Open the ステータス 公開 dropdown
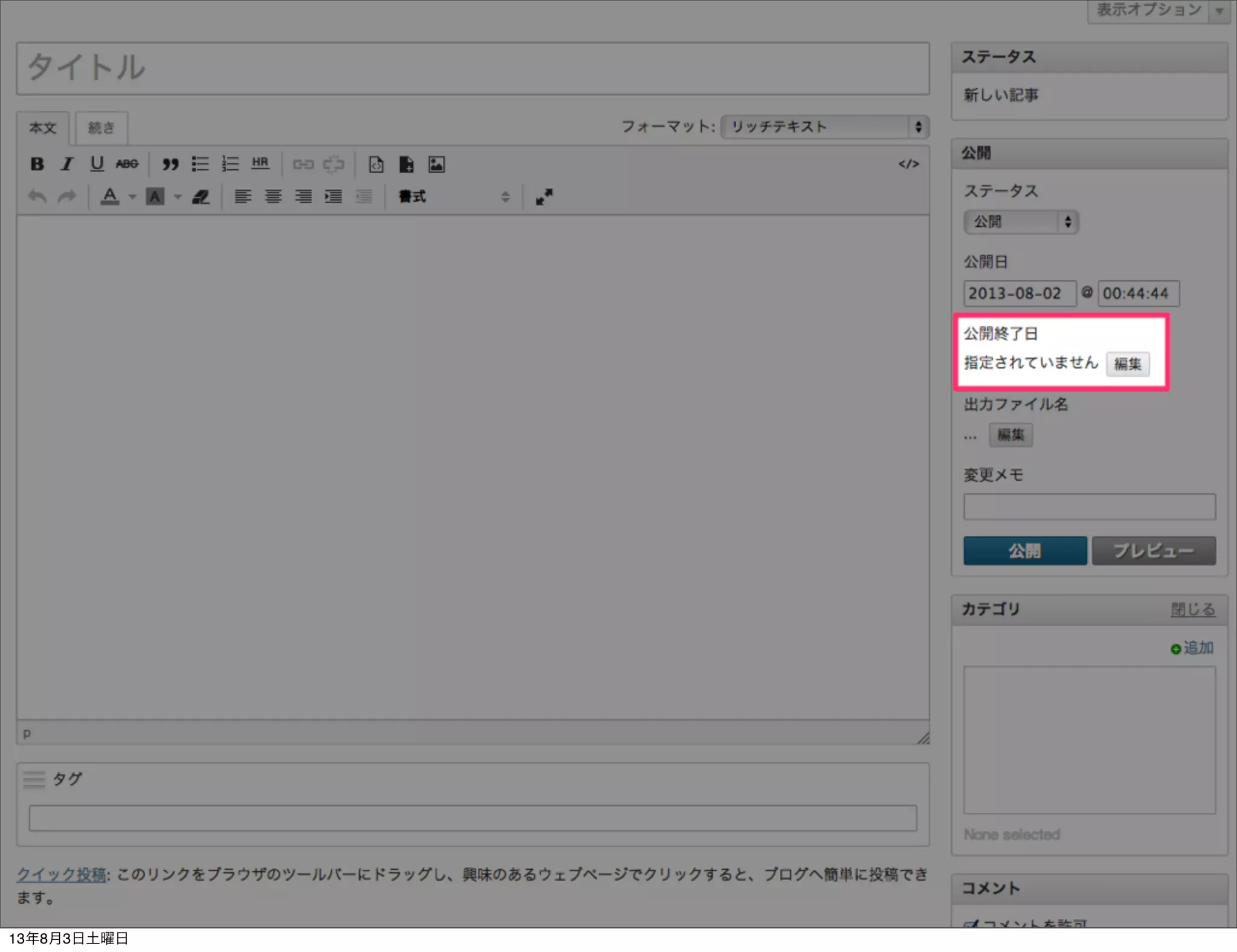This screenshot has height=952, width=1237. pyautogui.click(x=1021, y=222)
